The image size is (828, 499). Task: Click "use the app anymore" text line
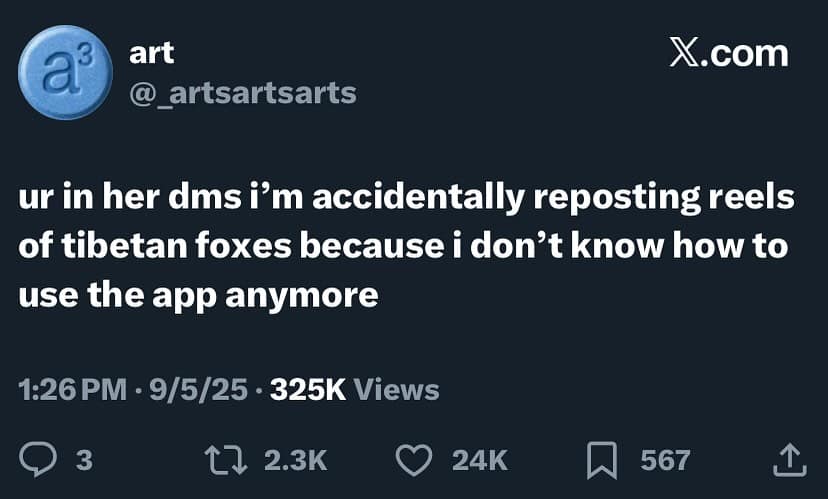tap(199, 295)
